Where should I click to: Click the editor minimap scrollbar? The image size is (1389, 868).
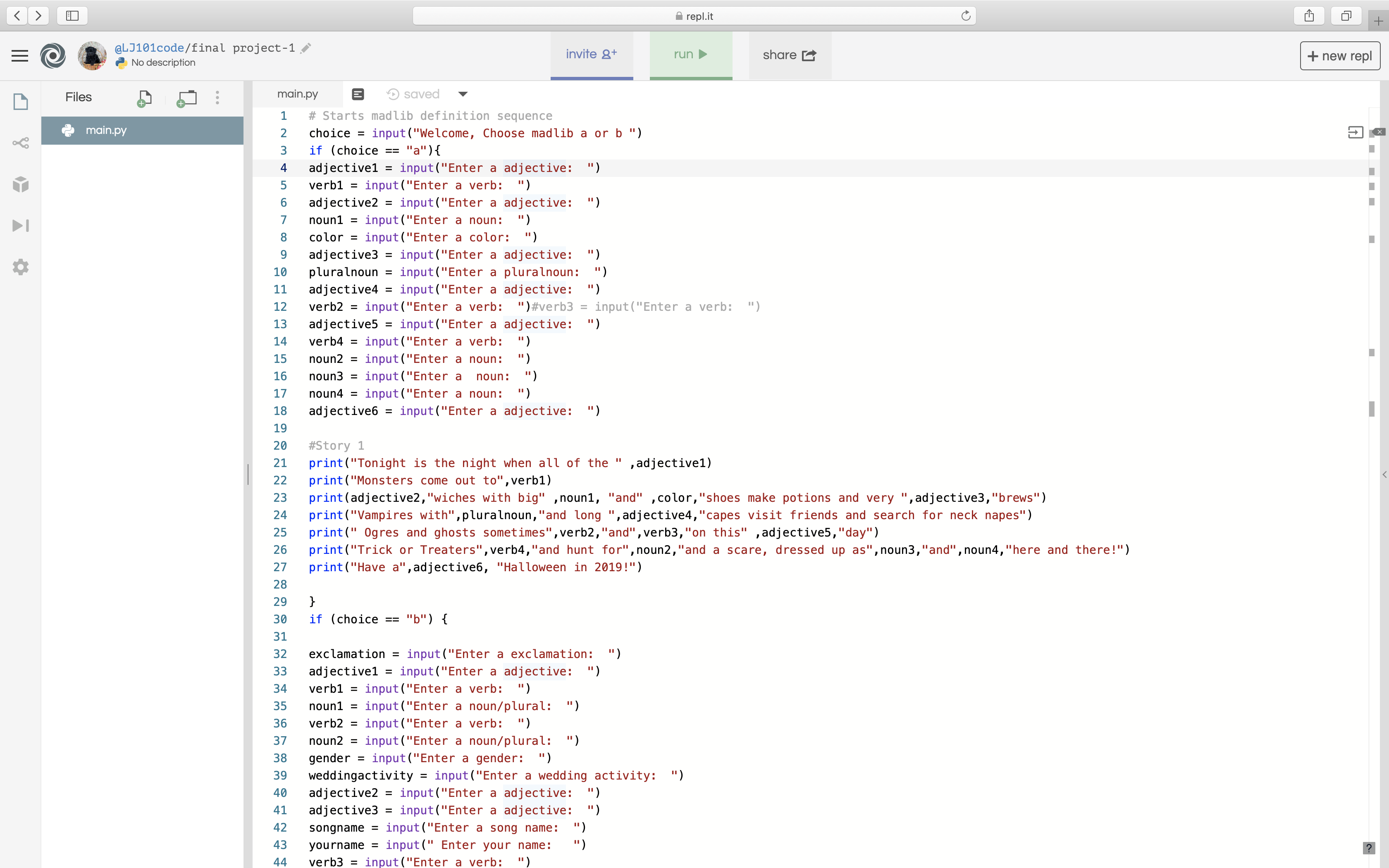1371,409
